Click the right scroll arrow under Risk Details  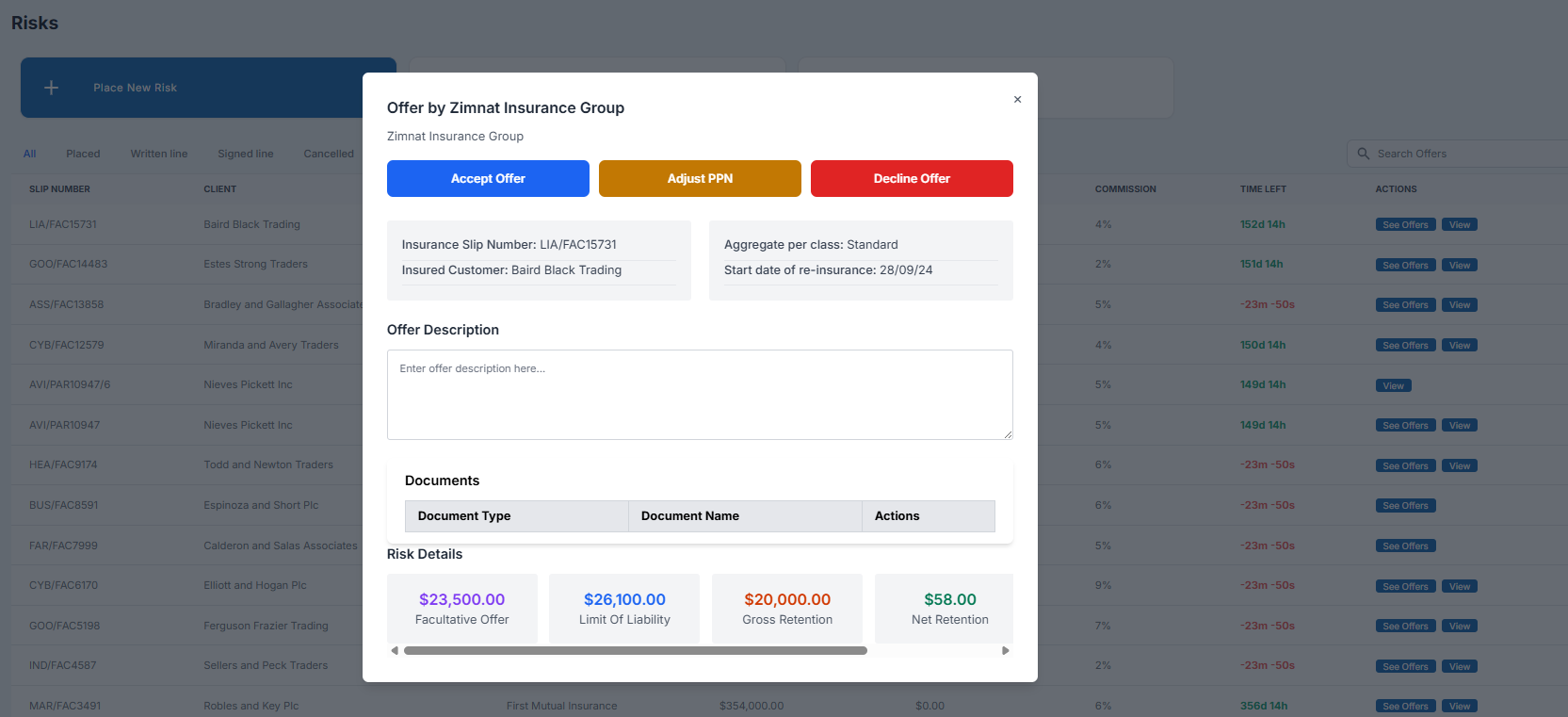[x=1005, y=650]
